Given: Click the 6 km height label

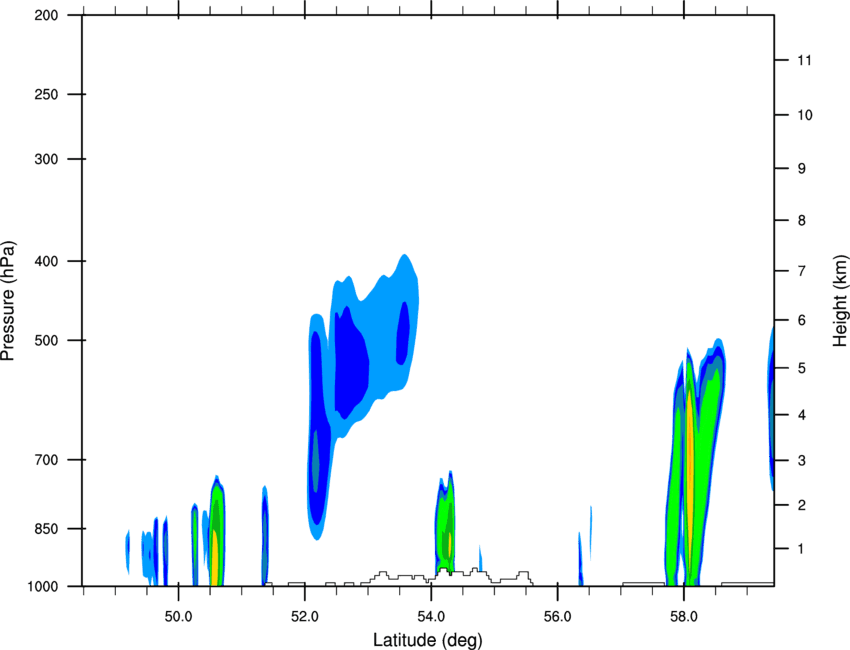Looking at the screenshot, I should point(802,320).
